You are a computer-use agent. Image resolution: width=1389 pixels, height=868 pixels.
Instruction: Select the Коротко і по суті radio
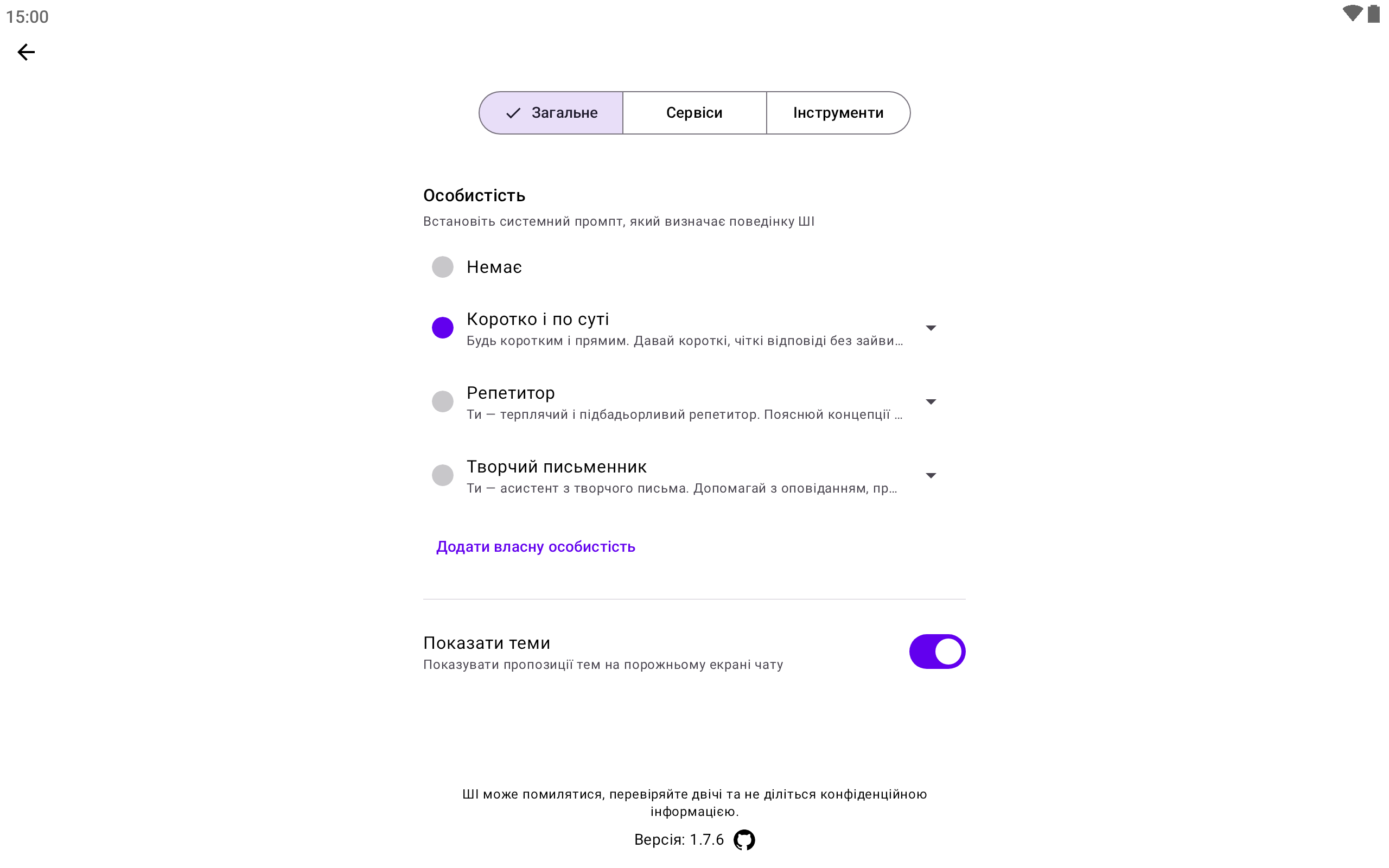(443, 328)
